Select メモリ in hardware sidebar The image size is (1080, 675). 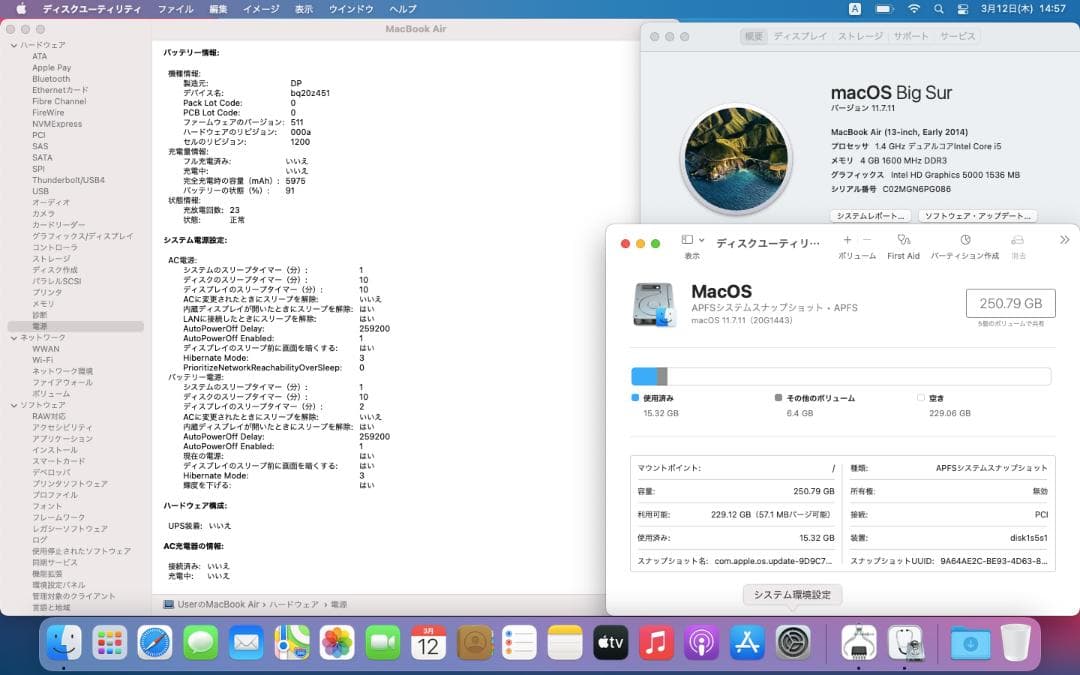pyautogui.click(x=43, y=303)
